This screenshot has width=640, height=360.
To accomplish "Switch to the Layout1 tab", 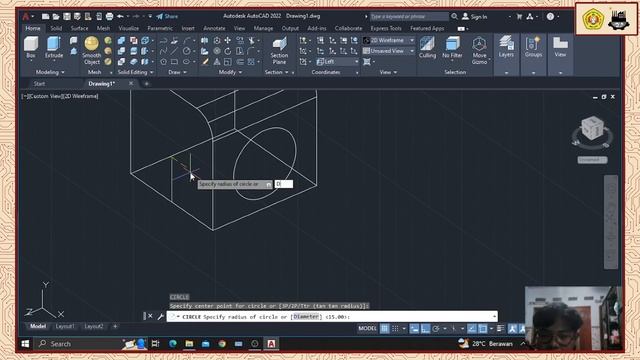I will 65,326.
